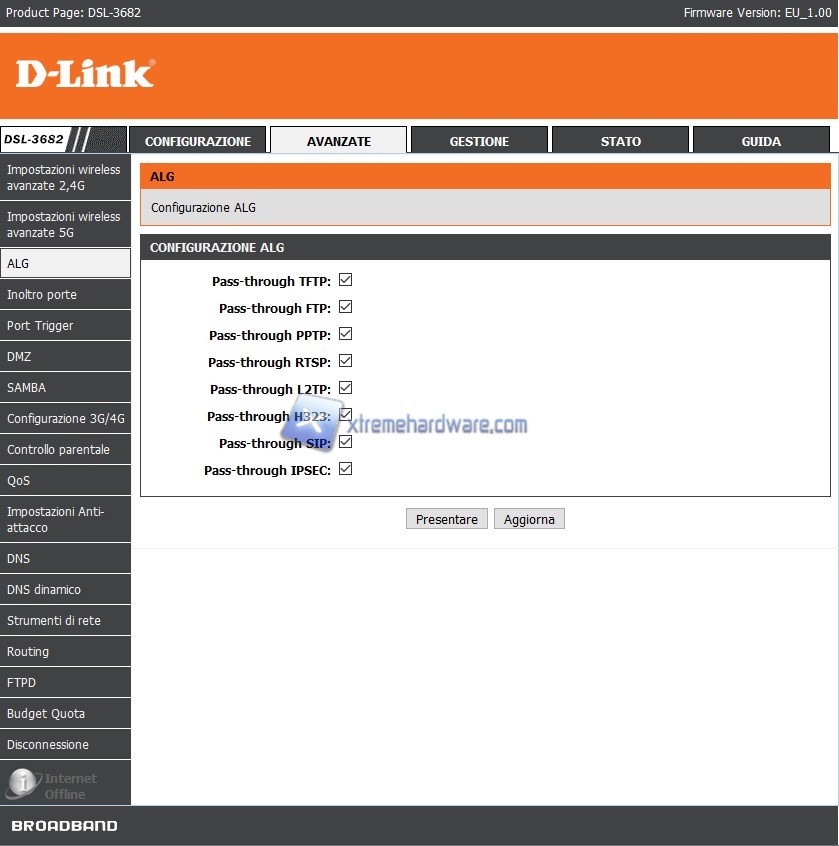Image resolution: width=839 pixels, height=846 pixels.
Task: Toggle Pass-through L2TP checkbox
Action: pos(345,388)
